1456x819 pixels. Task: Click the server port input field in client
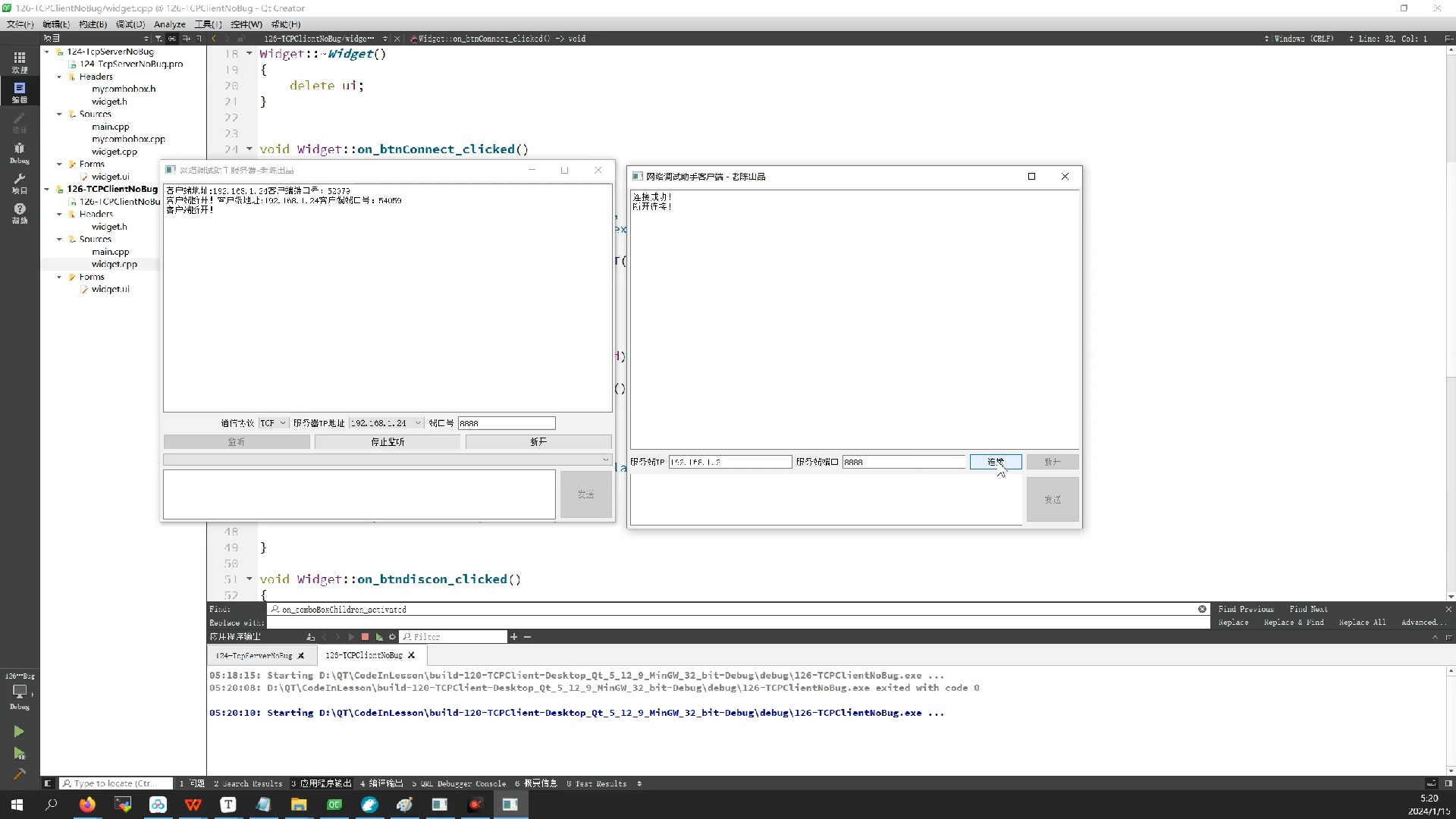[x=903, y=462]
